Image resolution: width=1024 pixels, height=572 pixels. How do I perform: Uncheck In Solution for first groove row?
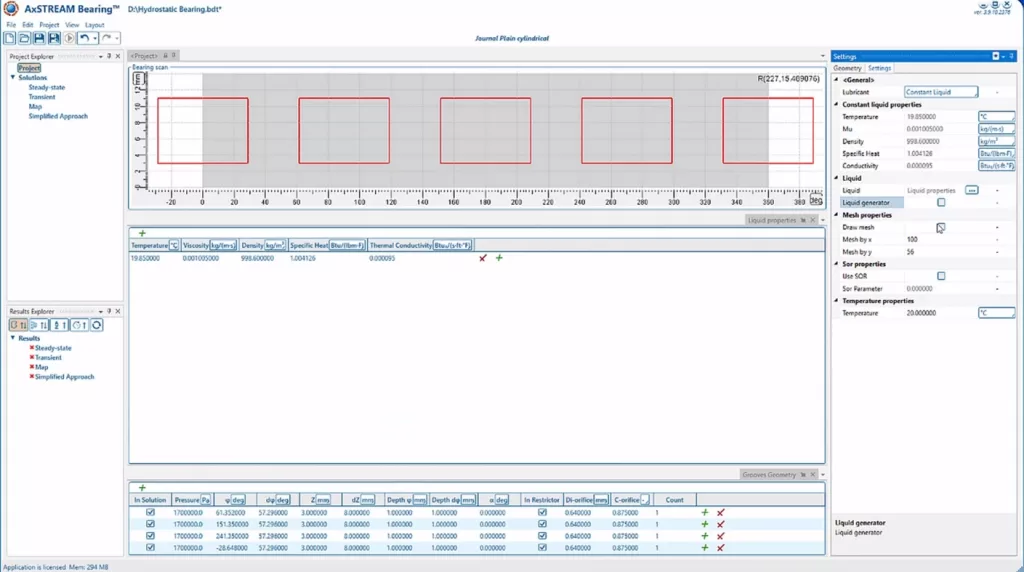151,512
